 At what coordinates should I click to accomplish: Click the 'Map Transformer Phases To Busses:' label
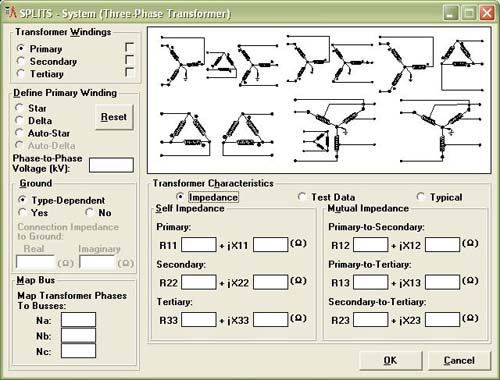(72, 300)
